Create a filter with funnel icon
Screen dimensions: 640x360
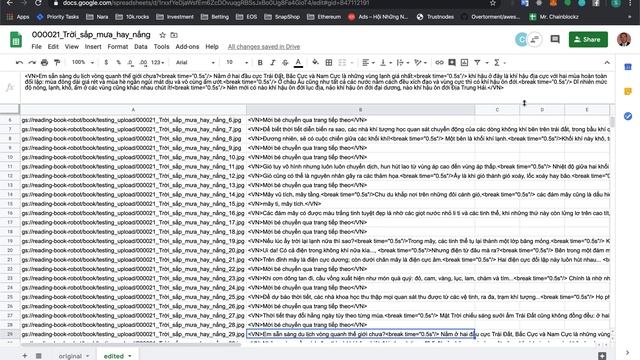[x=477, y=62]
